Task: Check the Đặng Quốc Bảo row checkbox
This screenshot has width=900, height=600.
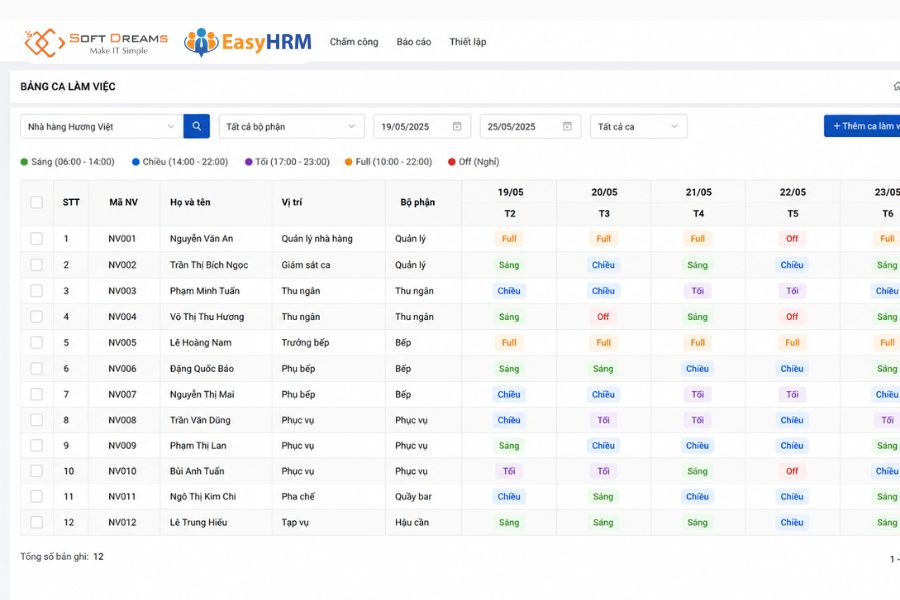Action: tap(36, 368)
